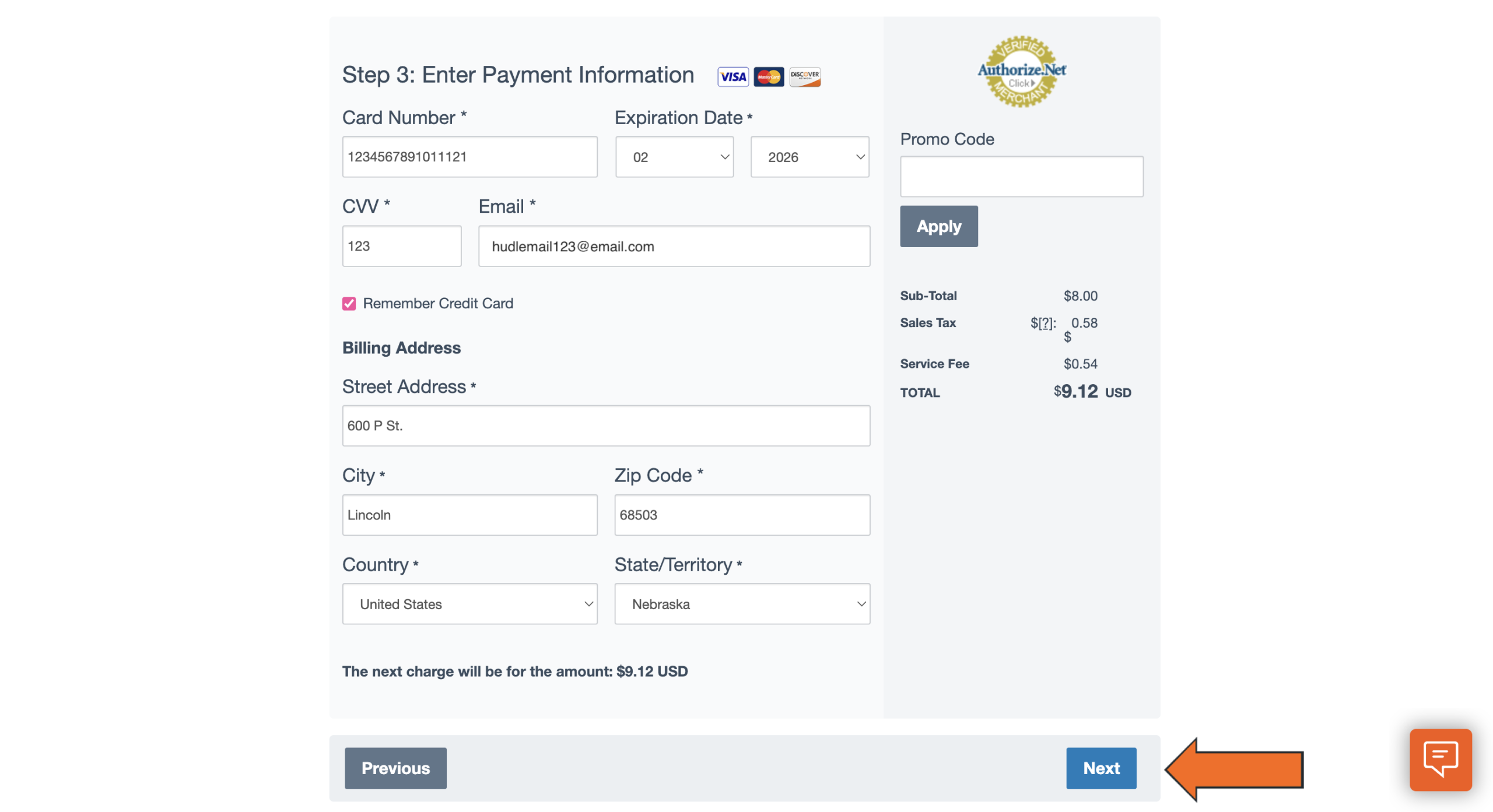The width and height of the screenshot is (1493, 812).
Task: Click into the Card Number field
Action: [x=469, y=157]
